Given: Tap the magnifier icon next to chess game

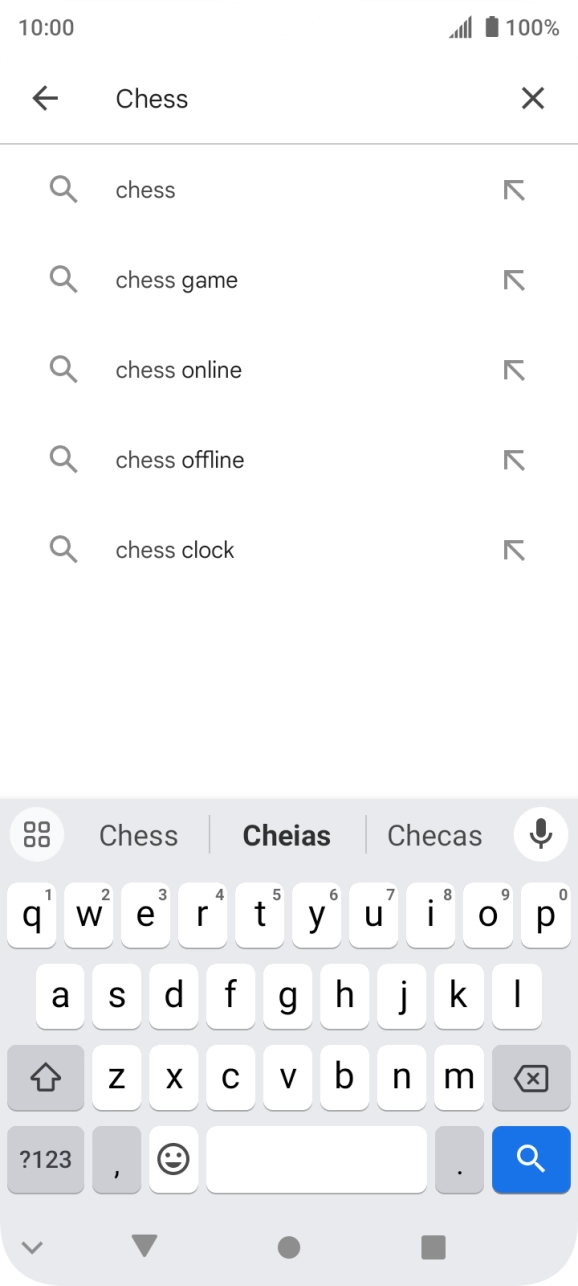Looking at the screenshot, I should pos(63,280).
